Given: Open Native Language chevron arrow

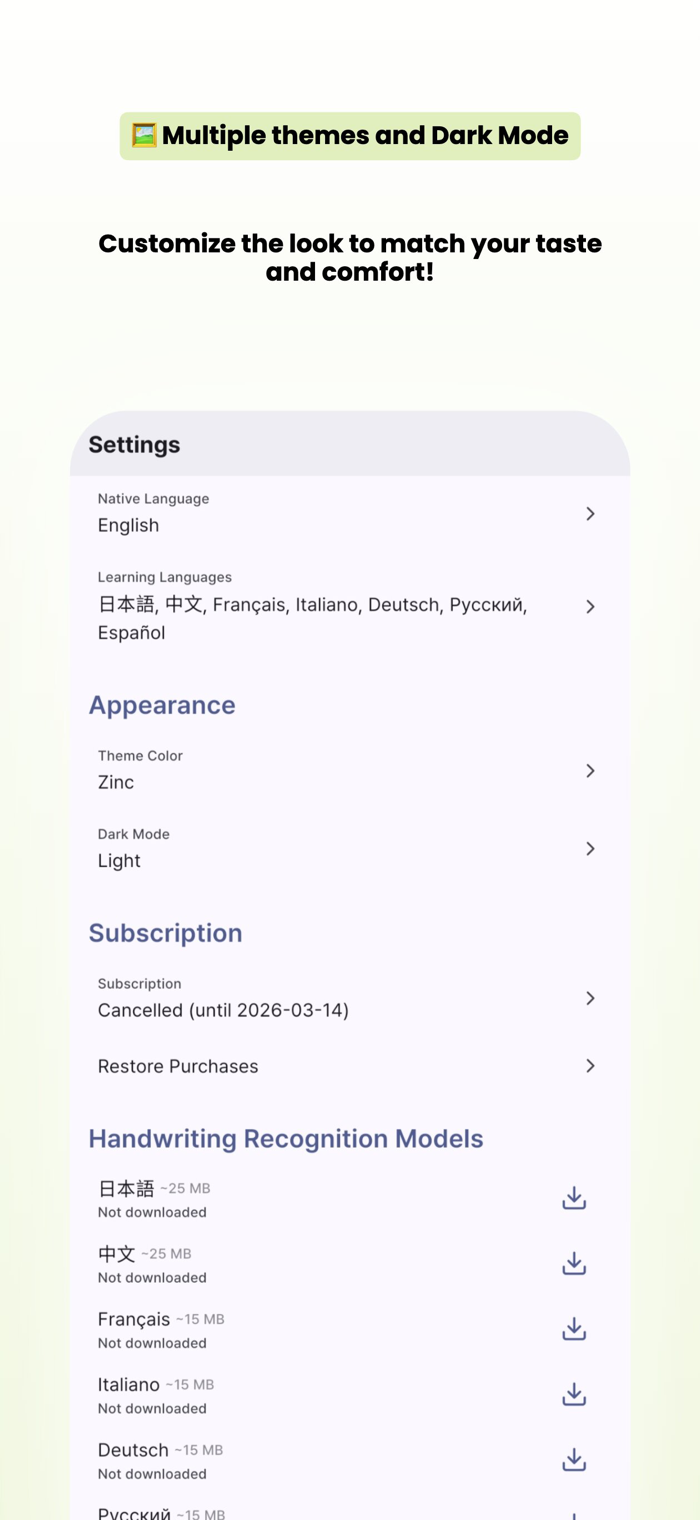Looking at the screenshot, I should [x=590, y=513].
